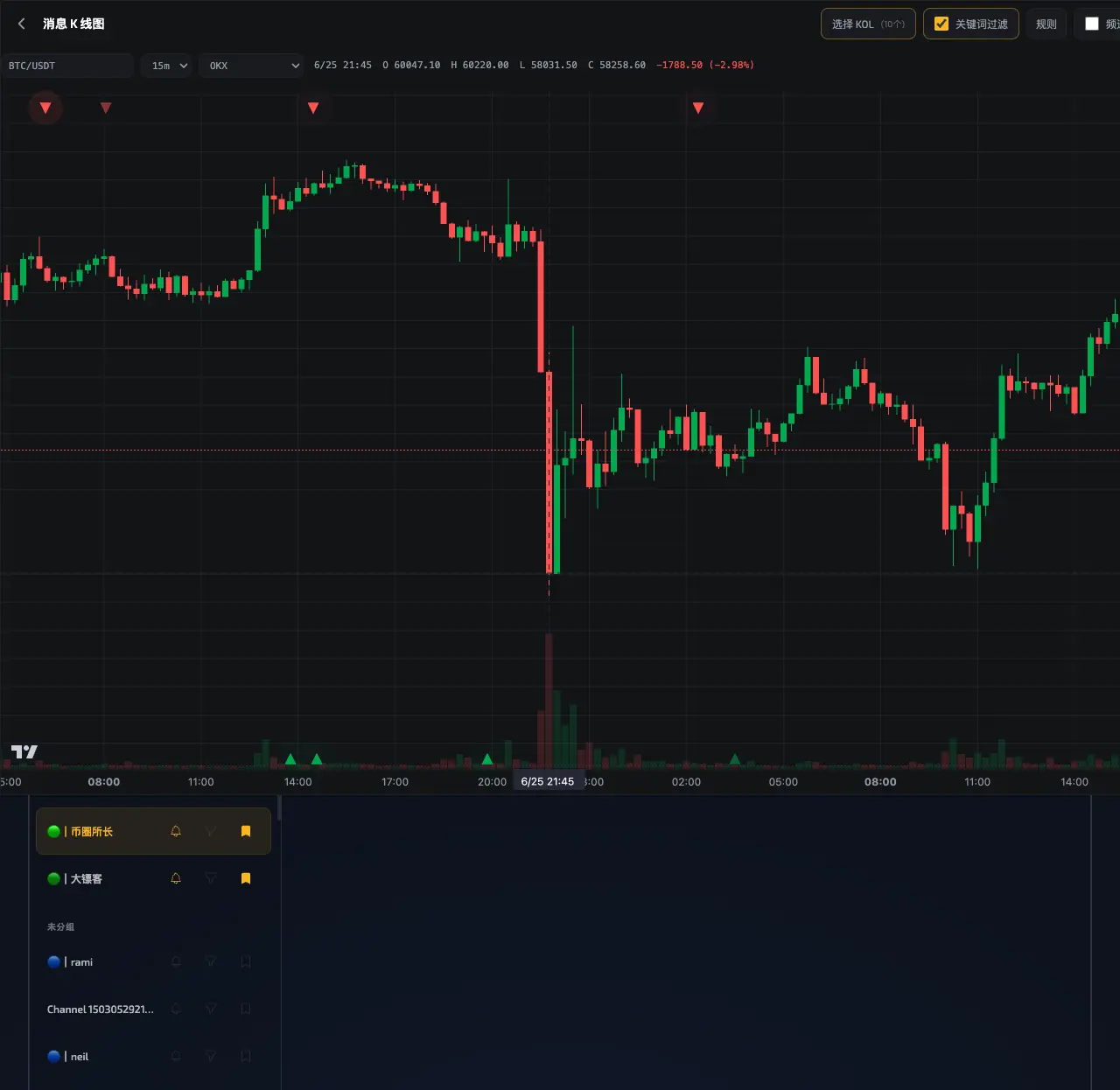Click filter funnel for Channel 1503052921
1120x1090 pixels.
point(211,1009)
